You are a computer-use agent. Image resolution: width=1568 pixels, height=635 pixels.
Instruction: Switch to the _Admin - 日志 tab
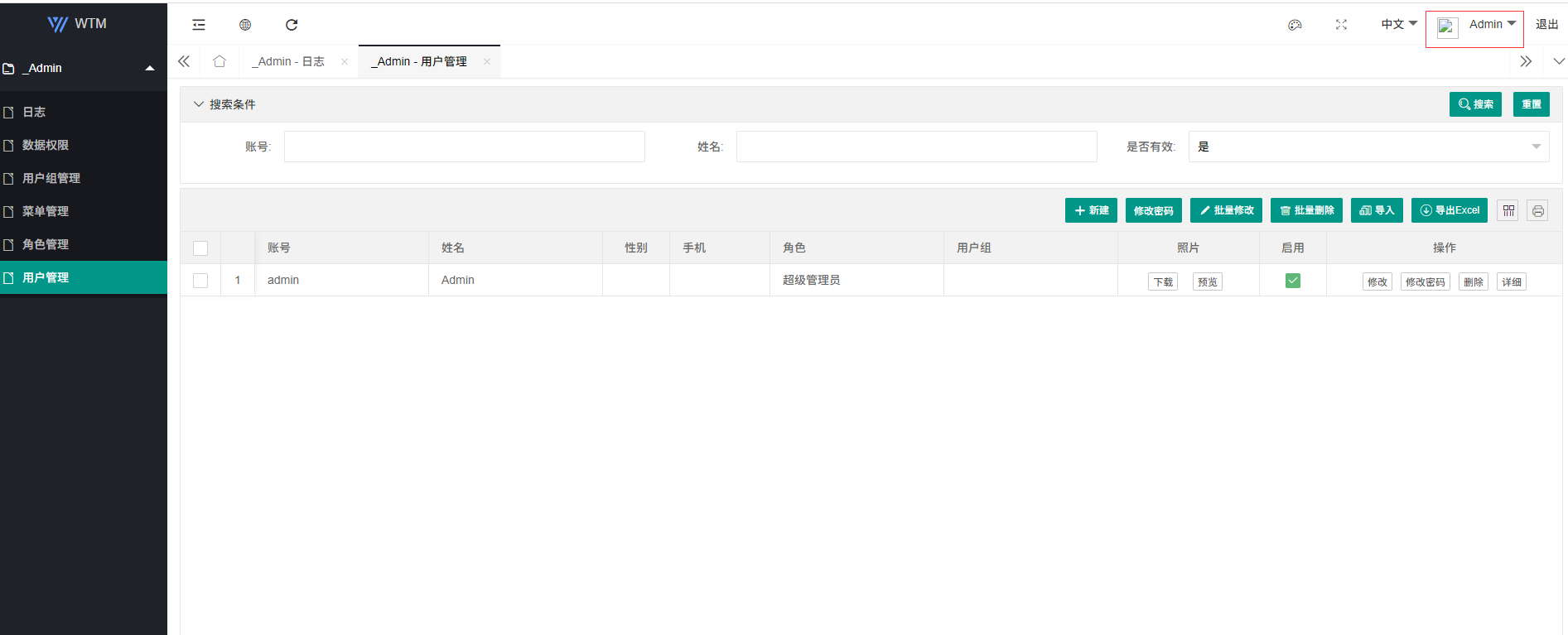288,61
